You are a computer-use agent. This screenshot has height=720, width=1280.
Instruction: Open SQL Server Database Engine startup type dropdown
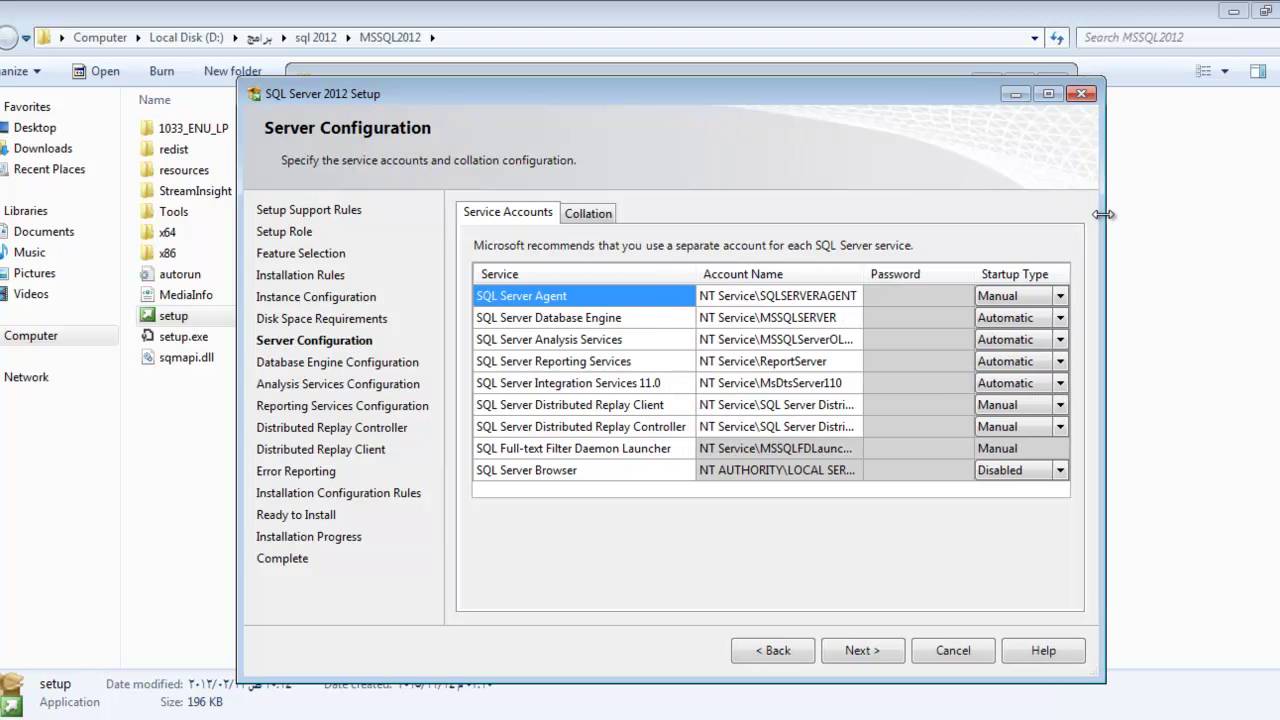(1060, 318)
